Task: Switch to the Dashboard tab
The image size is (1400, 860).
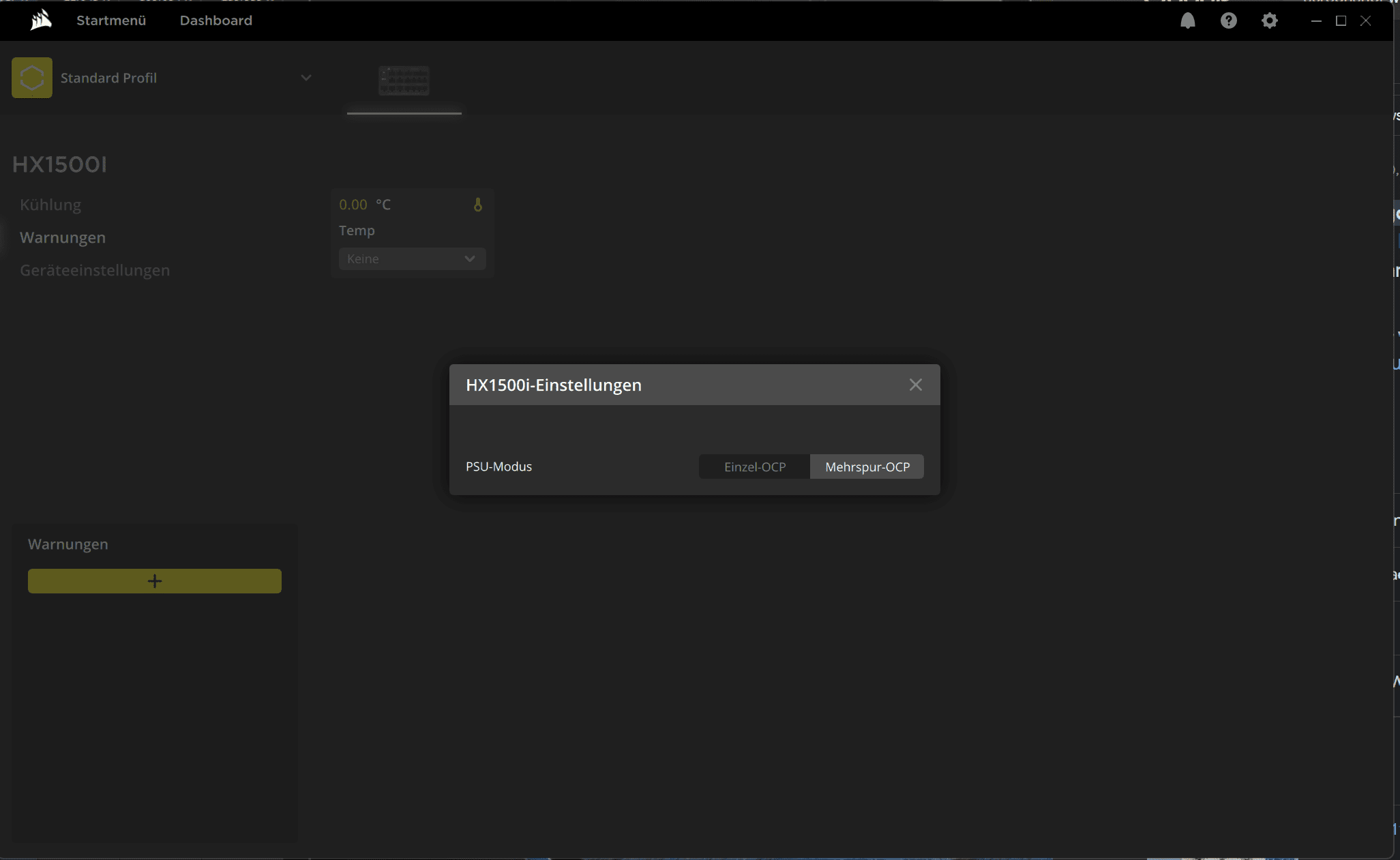Action: pos(215,20)
